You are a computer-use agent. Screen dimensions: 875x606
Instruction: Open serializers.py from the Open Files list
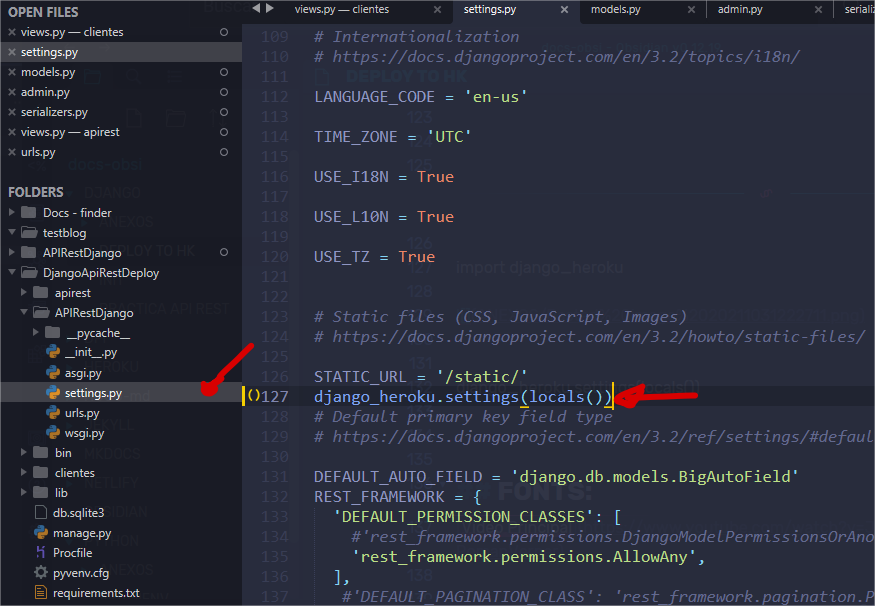coord(54,112)
